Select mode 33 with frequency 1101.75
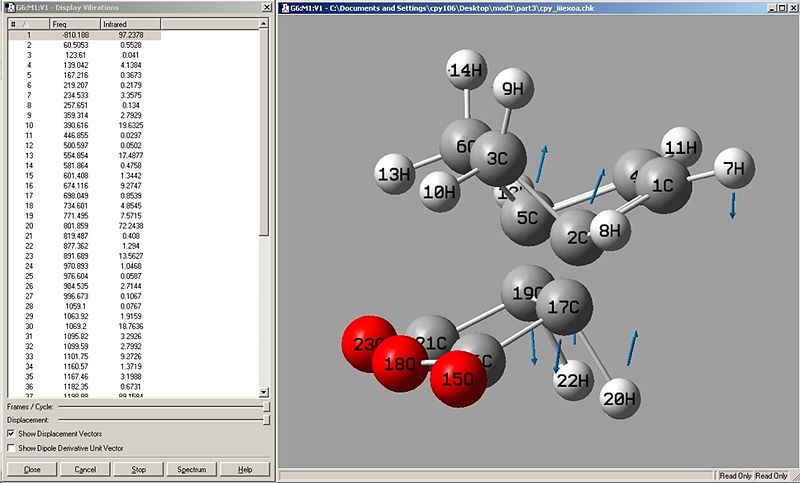Image resolution: width=800 pixels, height=483 pixels. (x=84, y=357)
